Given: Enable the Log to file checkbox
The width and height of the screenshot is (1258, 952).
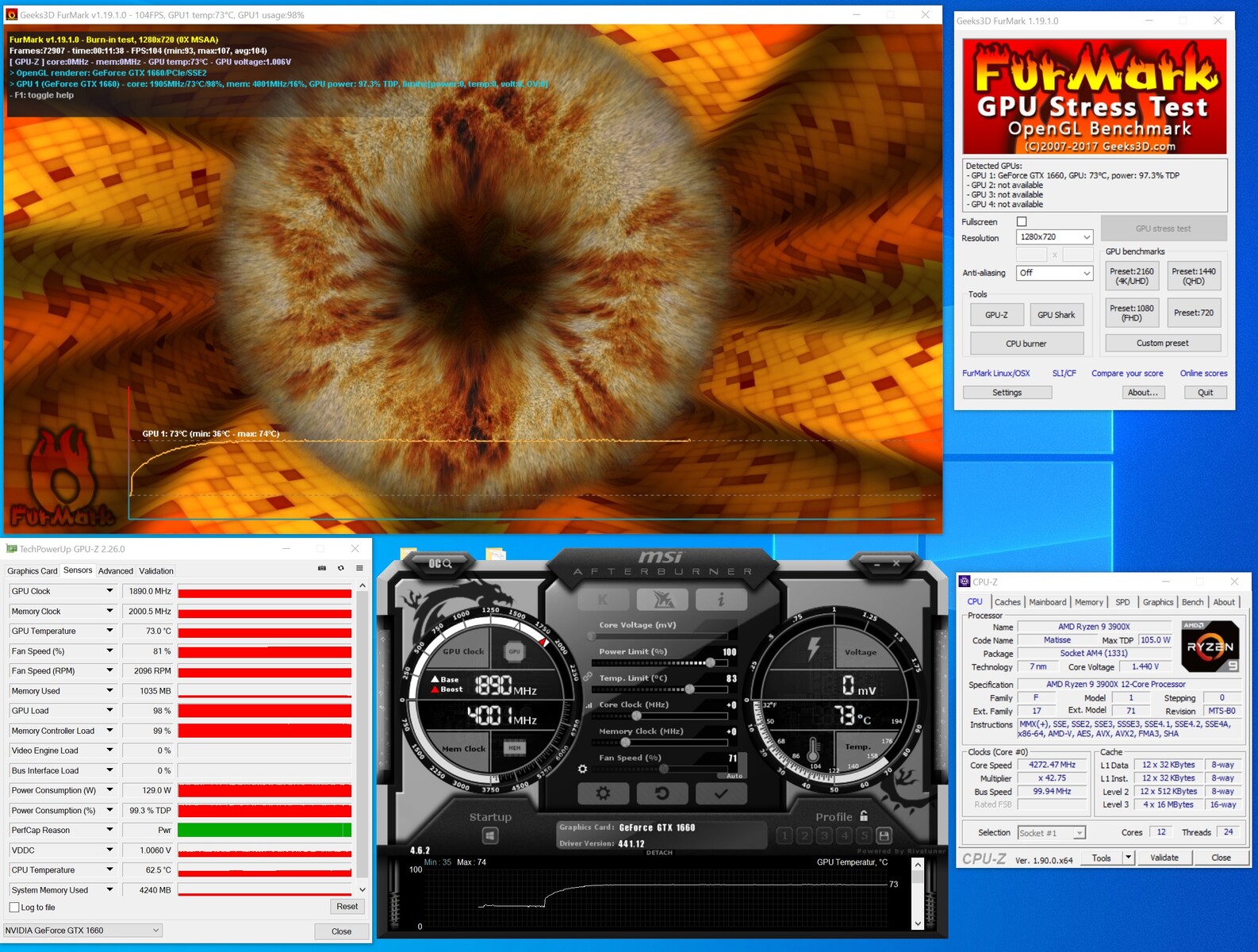Looking at the screenshot, I should [14, 907].
